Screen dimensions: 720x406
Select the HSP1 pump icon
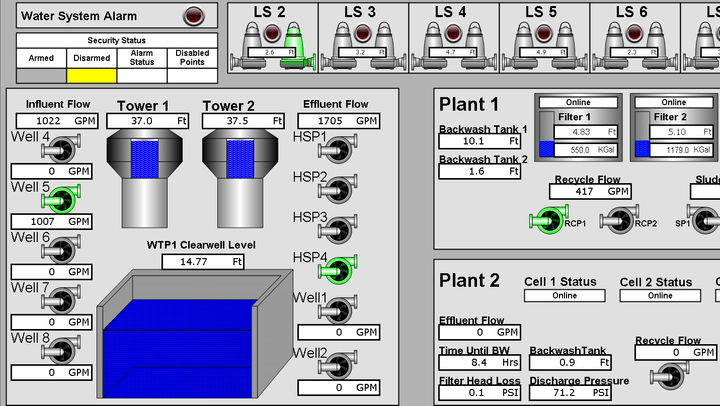pos(338,148)
